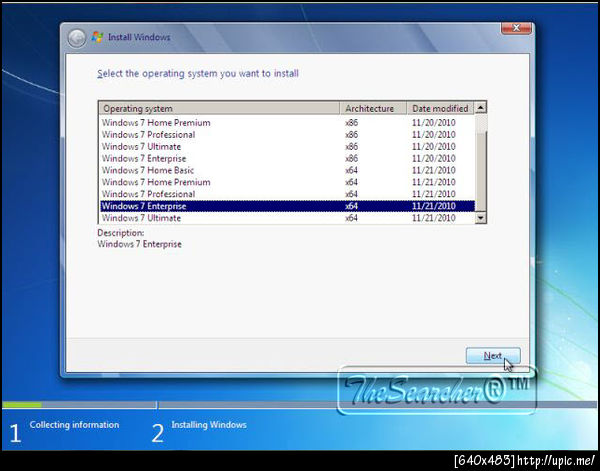Select highlighted Windows 7 Enterprise x64

[287, 206]
